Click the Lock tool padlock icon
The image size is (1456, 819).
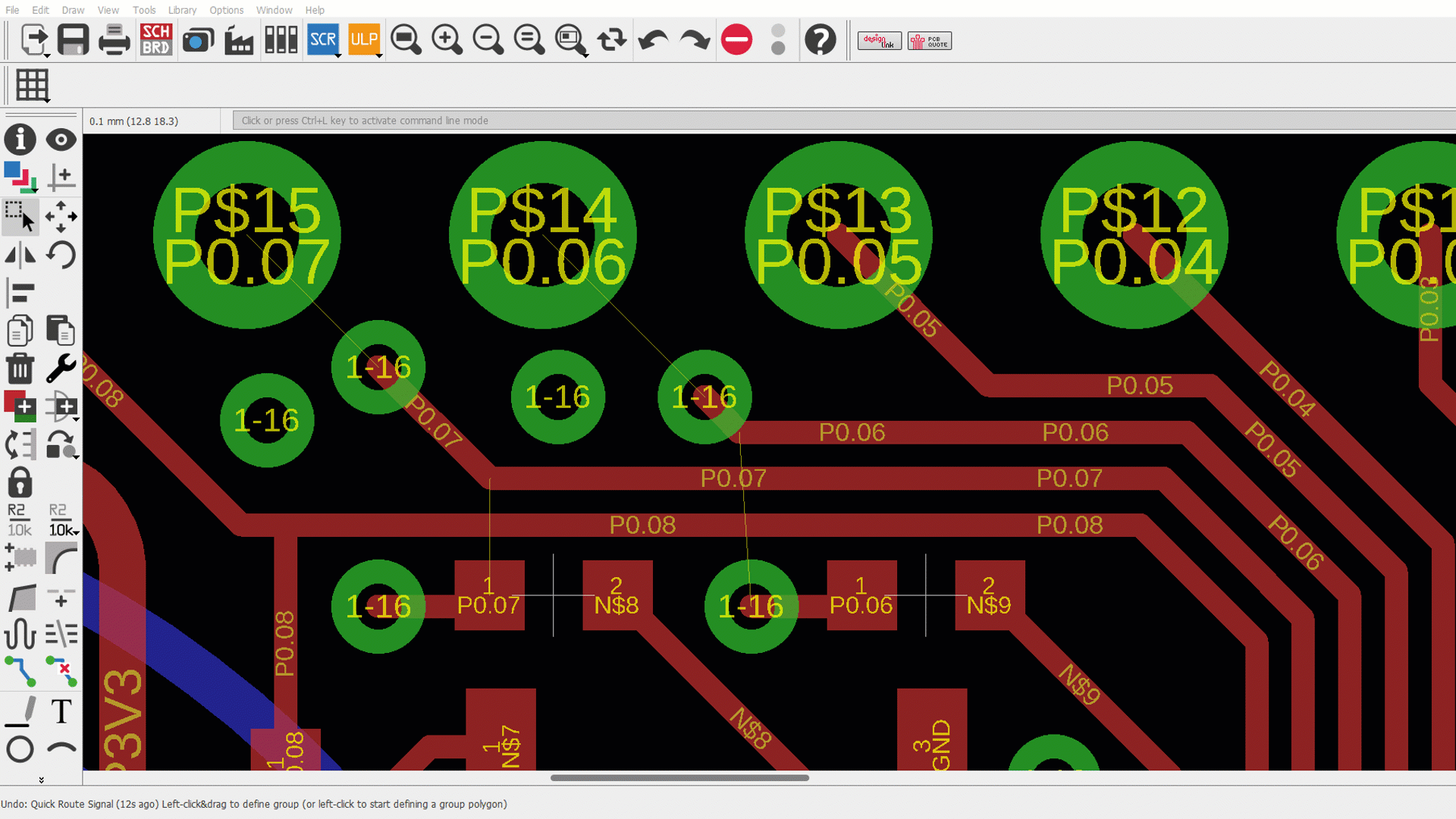pyautogui.click(x=20, y=482)
